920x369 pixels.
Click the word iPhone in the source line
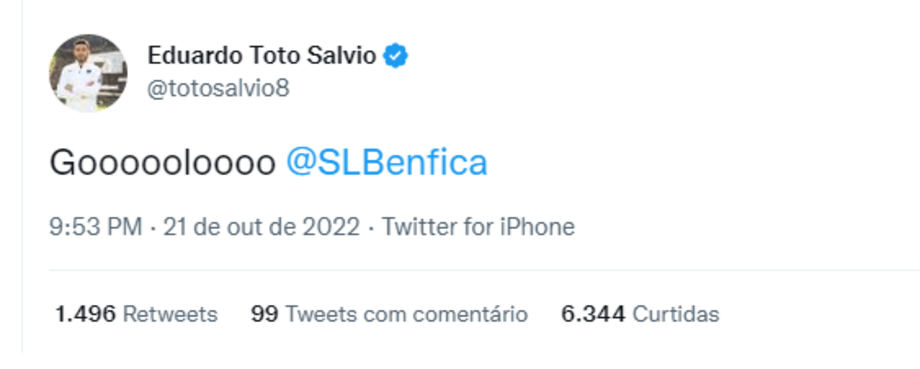(x=537, y=226)
